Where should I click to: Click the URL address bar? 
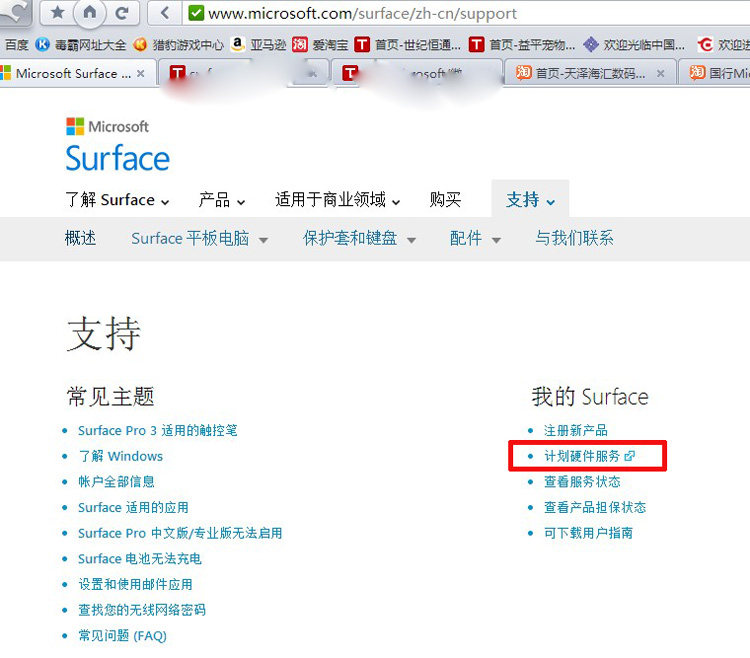[464, 13]
